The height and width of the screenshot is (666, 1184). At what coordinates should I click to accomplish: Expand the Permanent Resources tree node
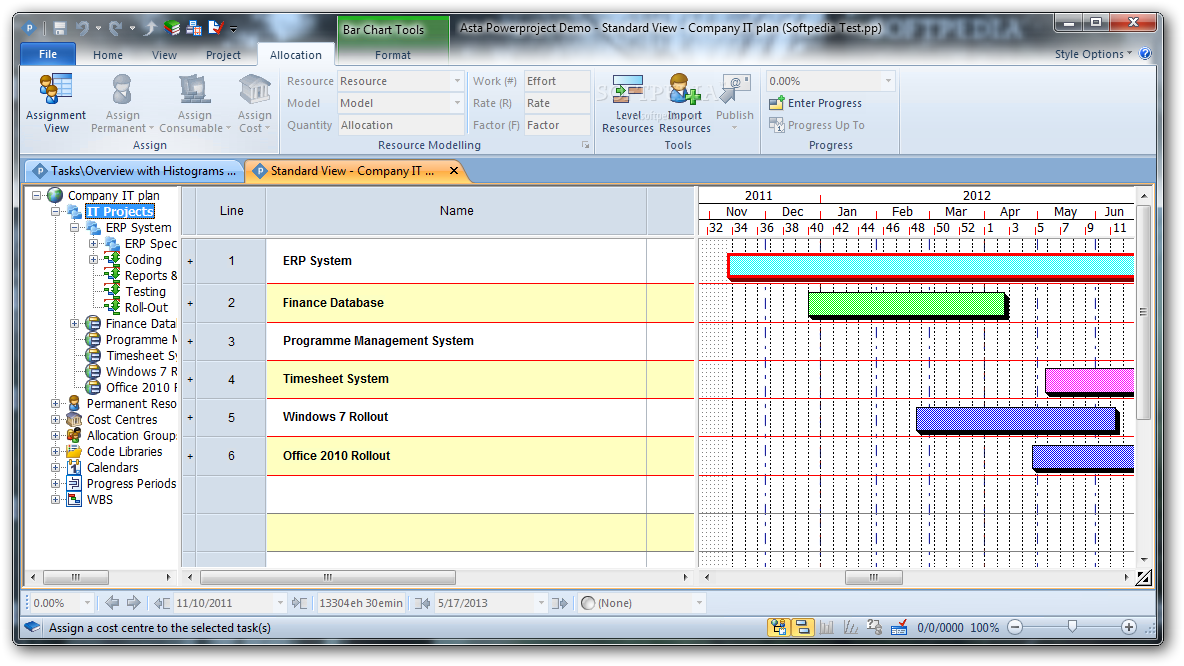55,403
